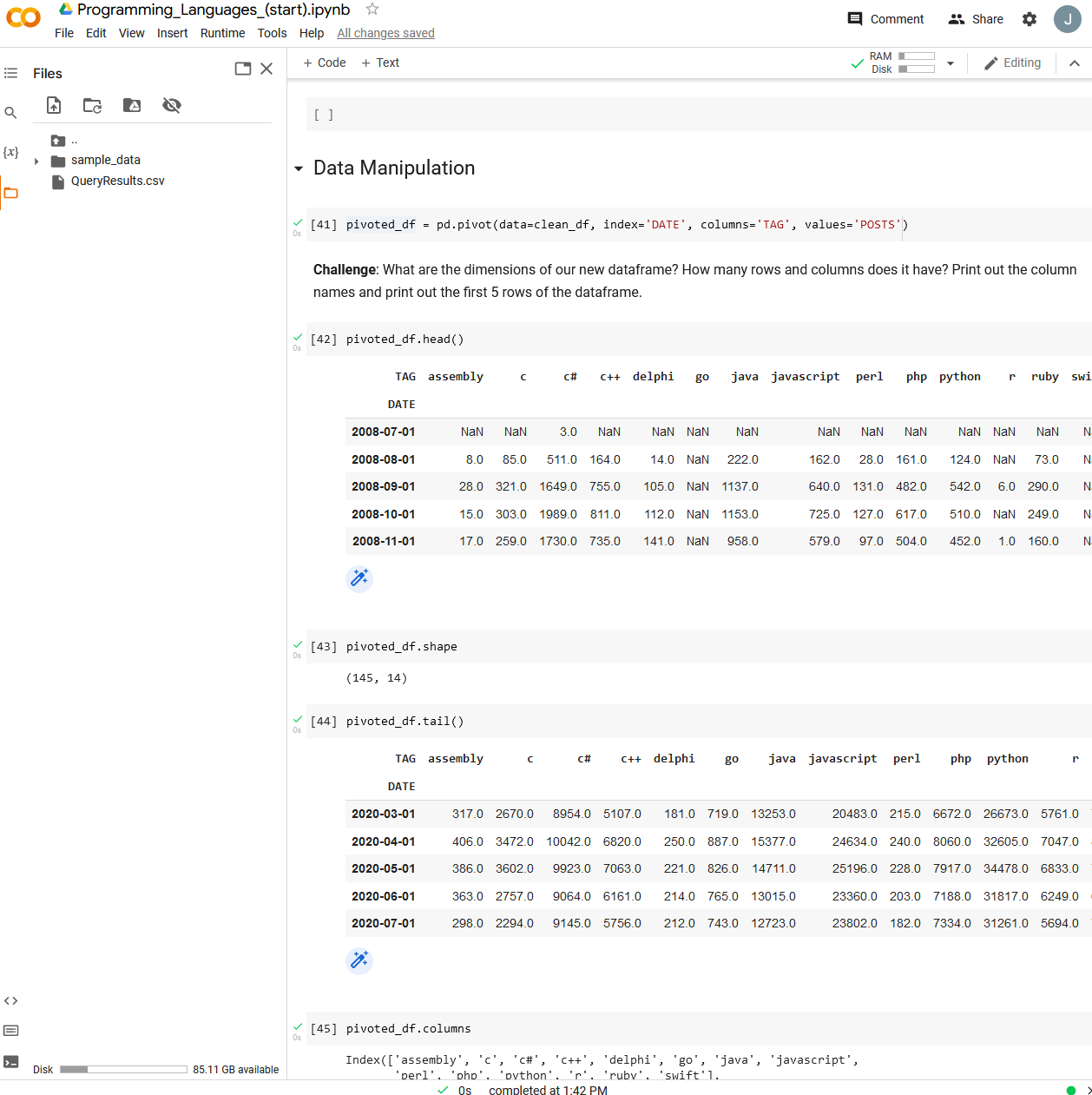Click the Disk usage bar at bottom left
Screen dimensions: 1092x1095
click(122, 1069)
